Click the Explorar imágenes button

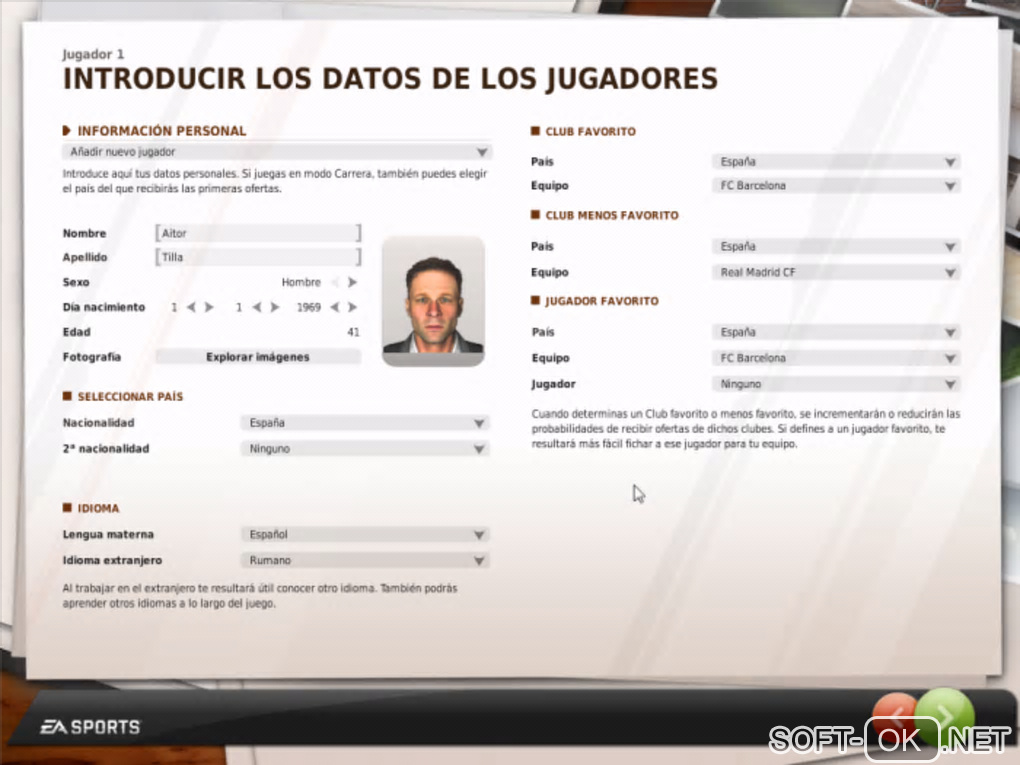pyautogui.click(x=258, y=356)
